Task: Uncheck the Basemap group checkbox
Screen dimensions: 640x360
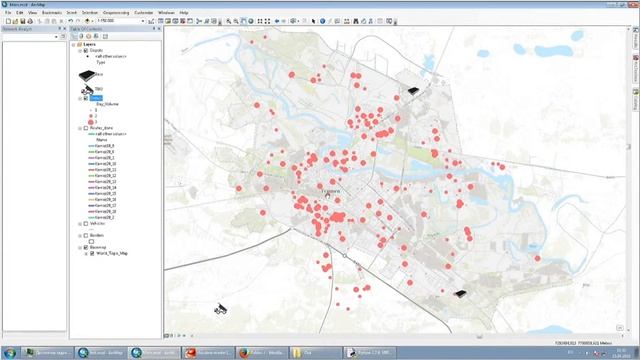Action: [86, 247]
